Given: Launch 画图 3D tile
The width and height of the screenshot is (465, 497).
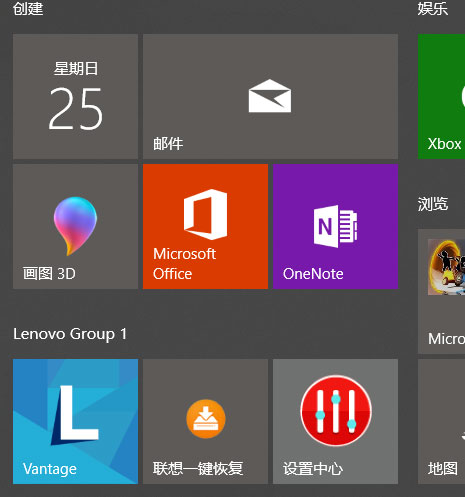Looking at the screenshot, I should coord(75,226).
